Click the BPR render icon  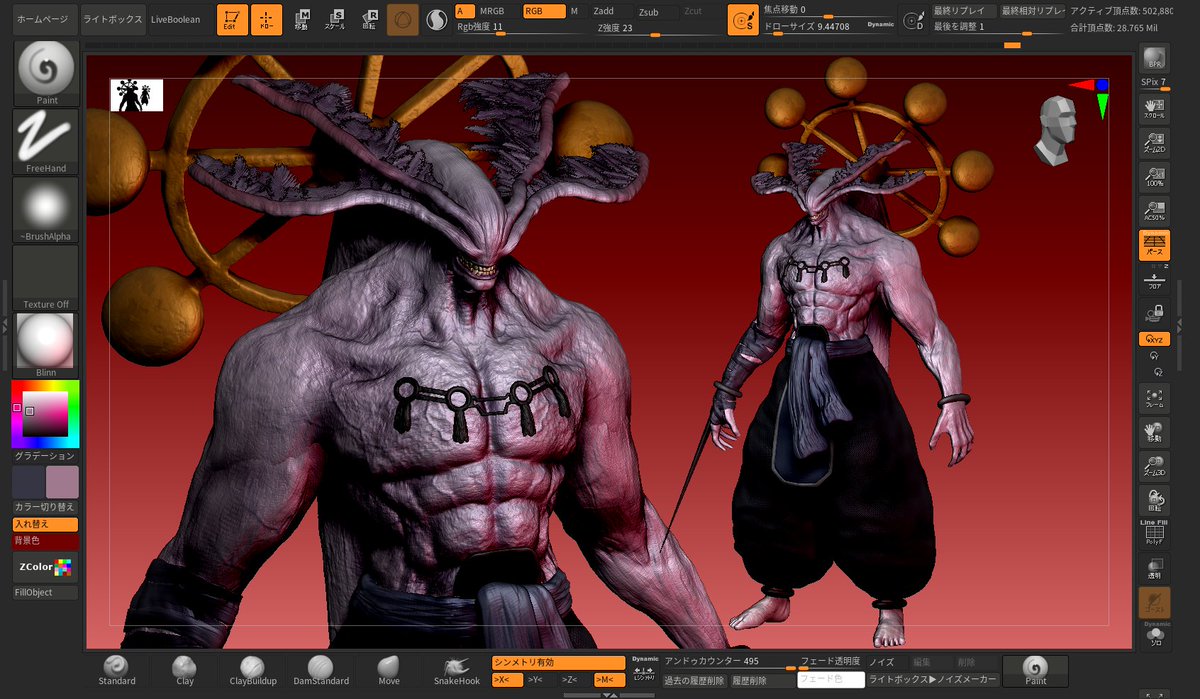point(1155,59)
